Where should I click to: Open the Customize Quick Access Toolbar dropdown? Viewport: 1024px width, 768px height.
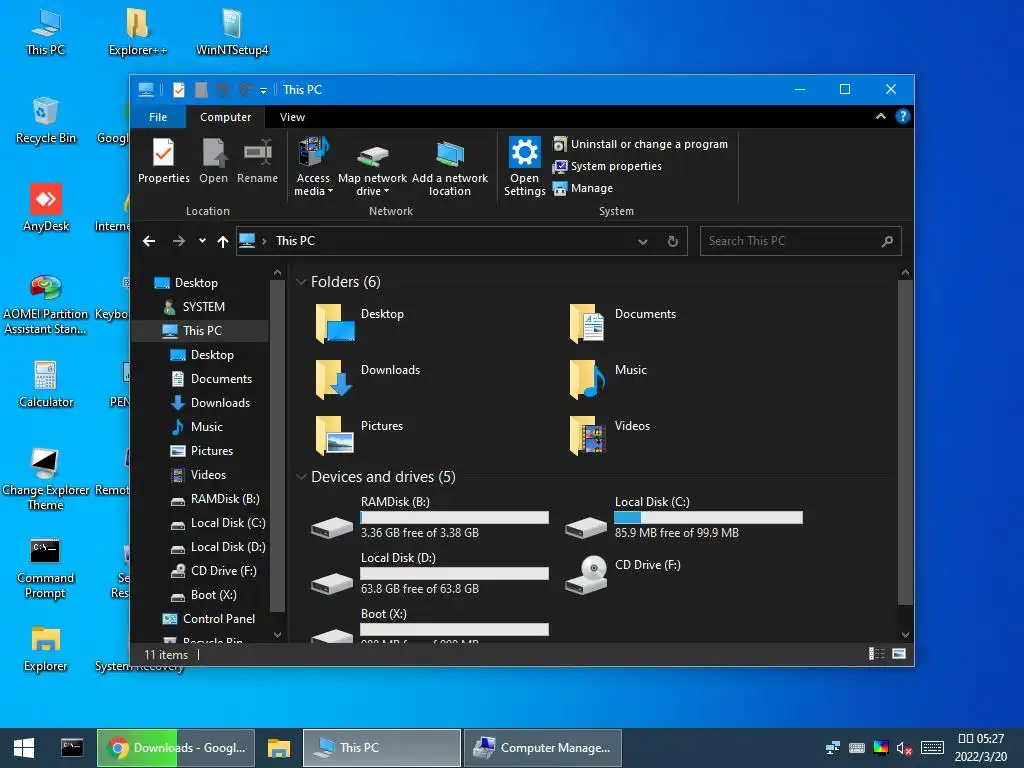point(263,91)
